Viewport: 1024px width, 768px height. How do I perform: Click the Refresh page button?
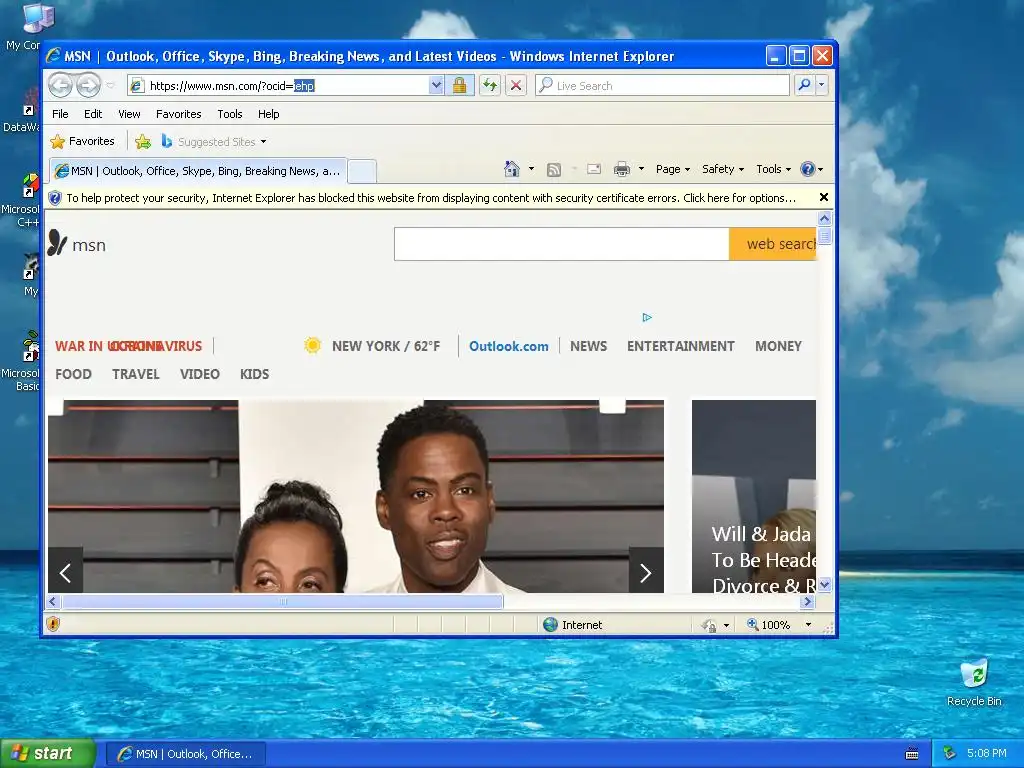(490, 86)
